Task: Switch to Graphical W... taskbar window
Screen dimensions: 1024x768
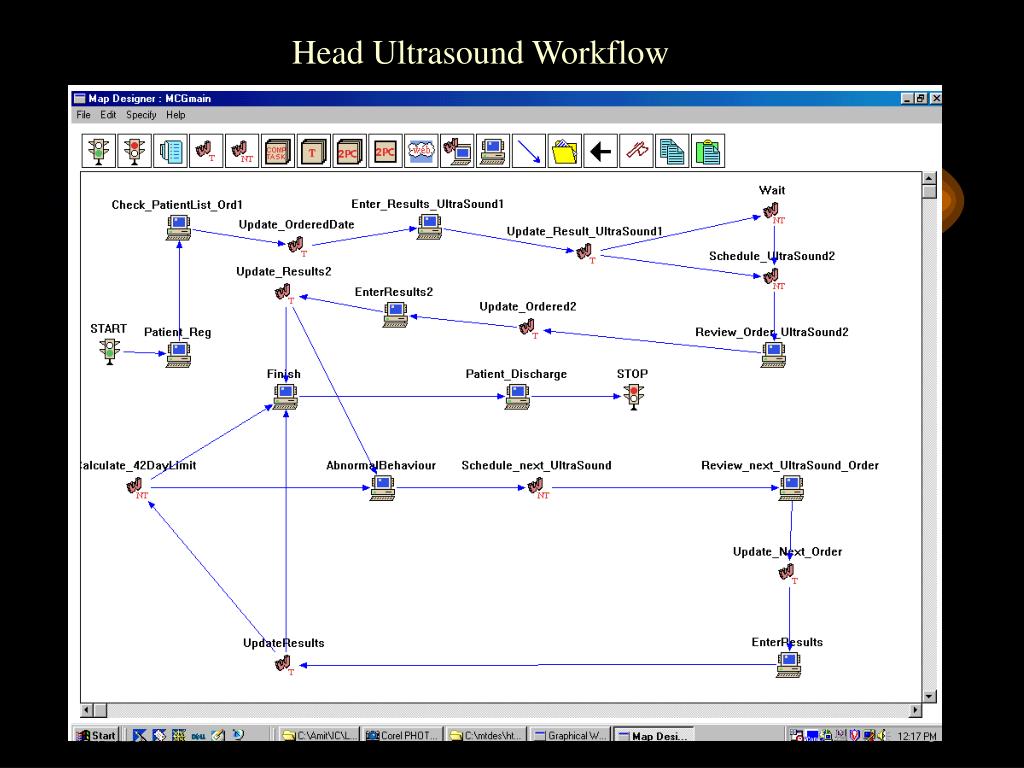Action: tap(570, 735)
